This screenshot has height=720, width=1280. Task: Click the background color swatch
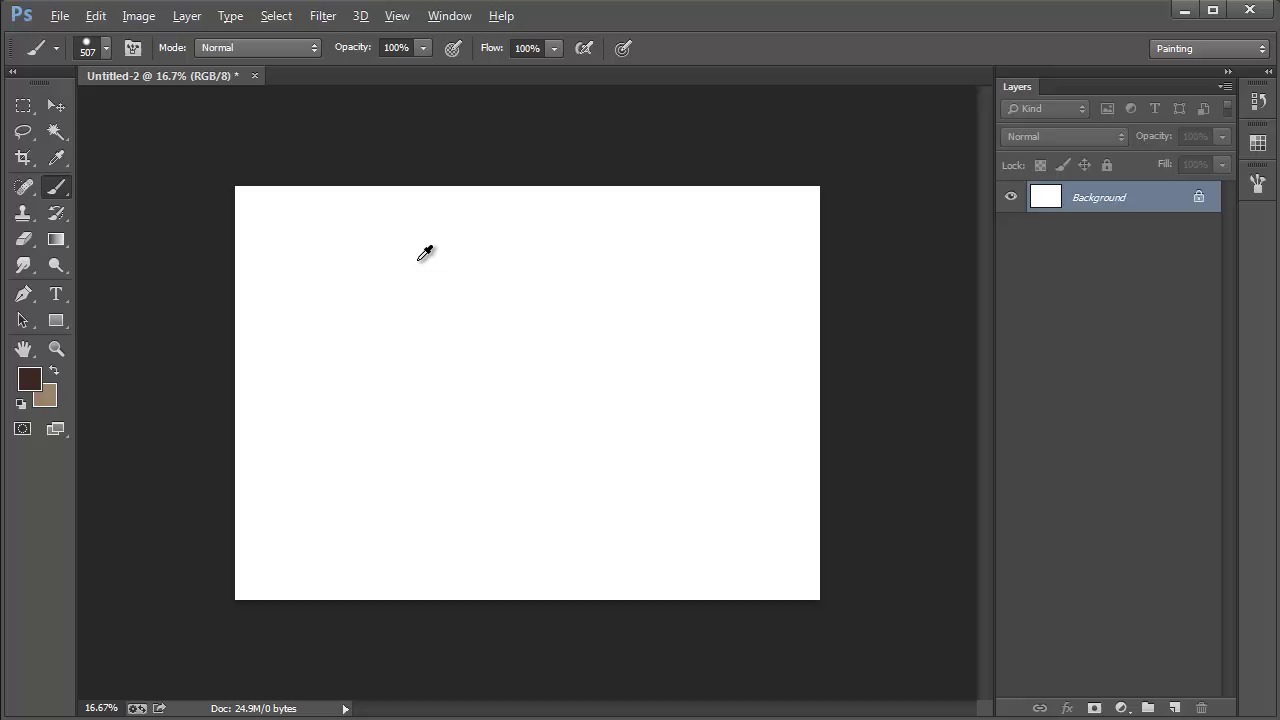[x=48, y=399]
